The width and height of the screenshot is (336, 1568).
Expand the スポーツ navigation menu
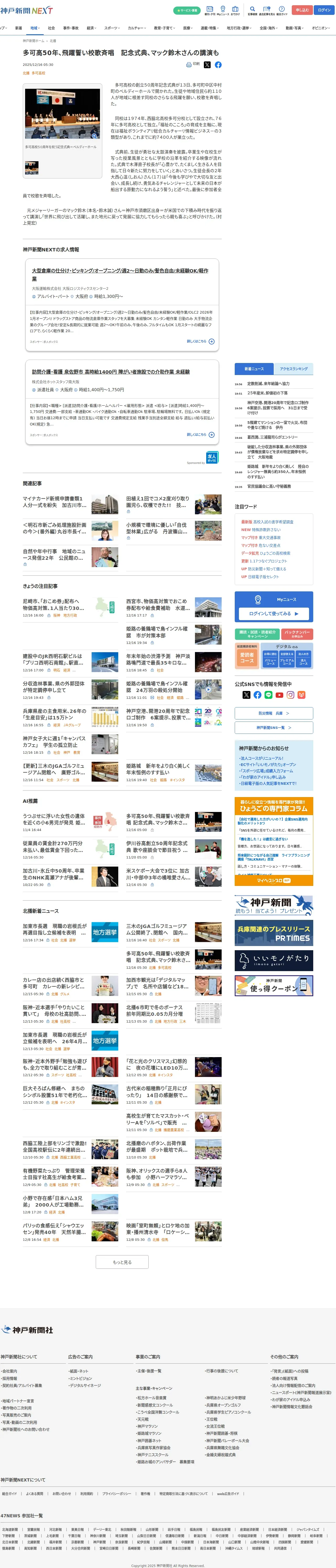(x=113, y=28)
